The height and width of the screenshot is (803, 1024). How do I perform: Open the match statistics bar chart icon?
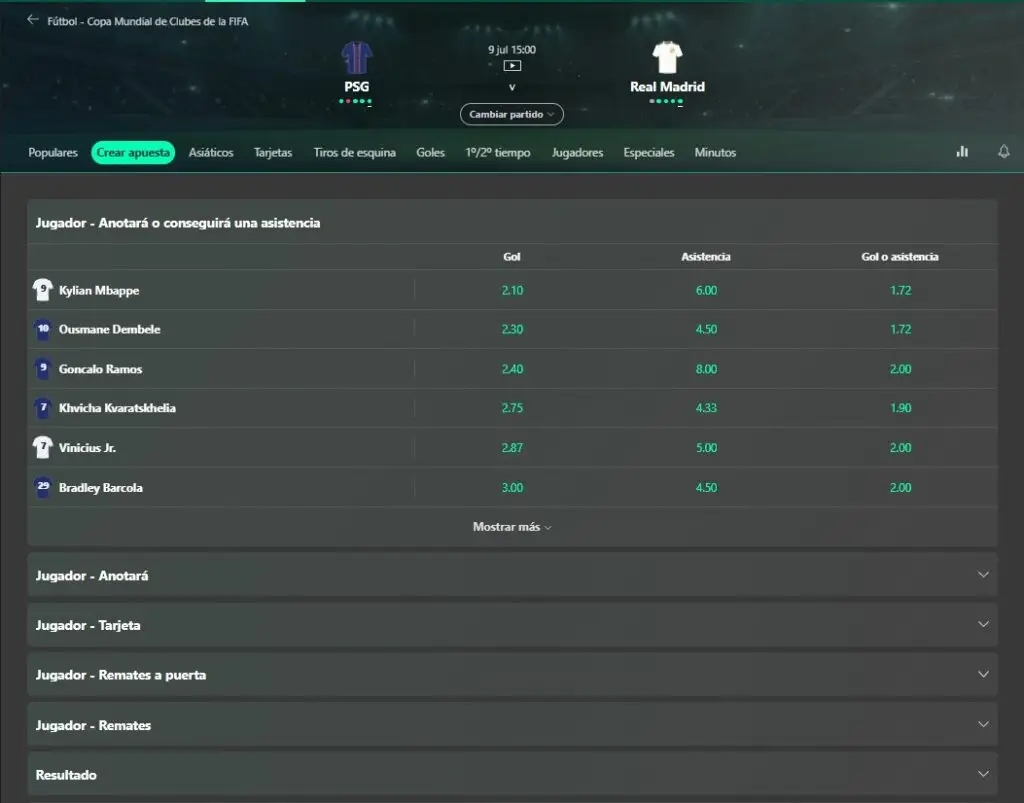tap(962, 152)
